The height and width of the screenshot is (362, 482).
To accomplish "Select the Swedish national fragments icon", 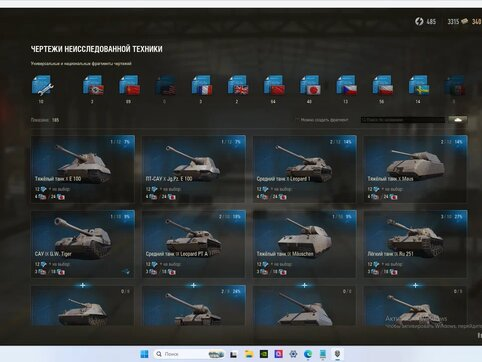I will click(x=419, y=85).
